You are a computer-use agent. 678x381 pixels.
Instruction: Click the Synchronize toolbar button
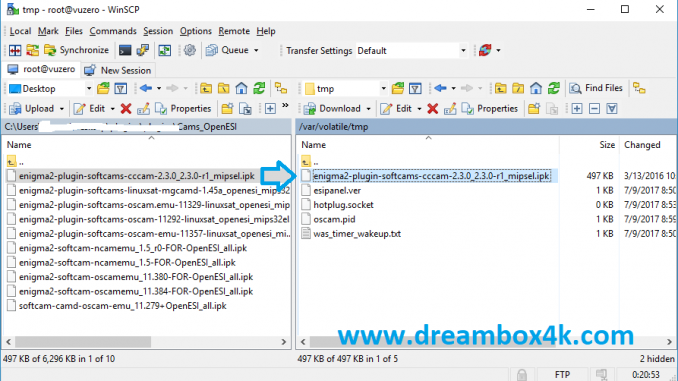[77, 50]
